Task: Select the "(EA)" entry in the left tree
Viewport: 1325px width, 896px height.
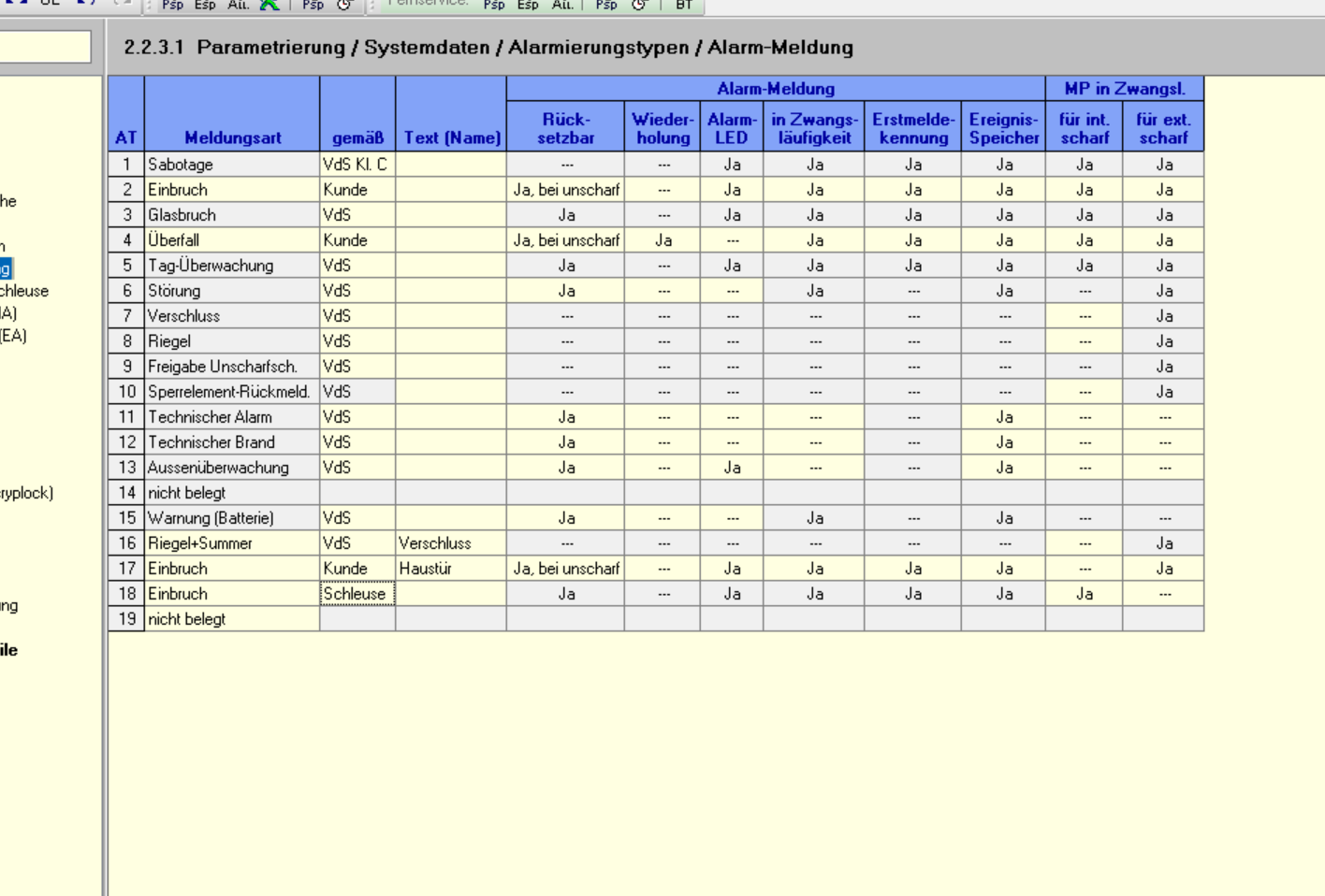Action: click(13, 336)
